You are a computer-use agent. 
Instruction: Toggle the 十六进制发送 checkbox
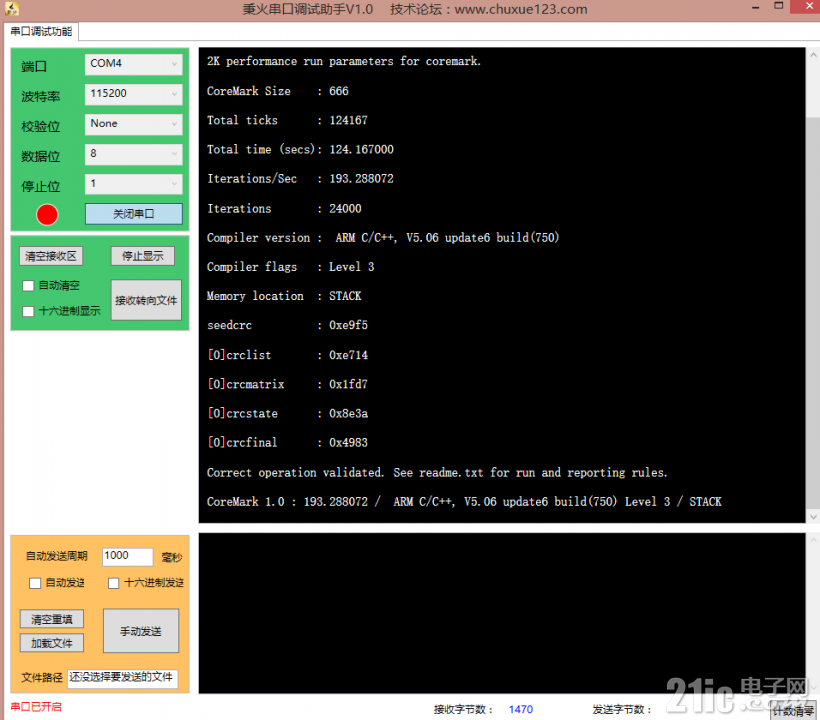pyautogui.click(x=113, y=583)
